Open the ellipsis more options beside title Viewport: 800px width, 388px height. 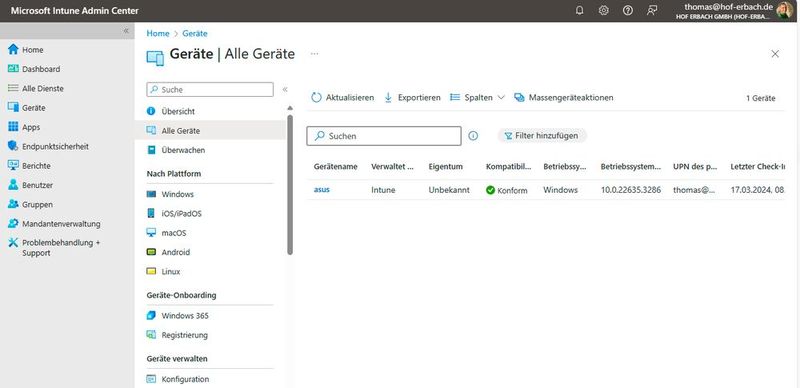(x=314, y=54)
